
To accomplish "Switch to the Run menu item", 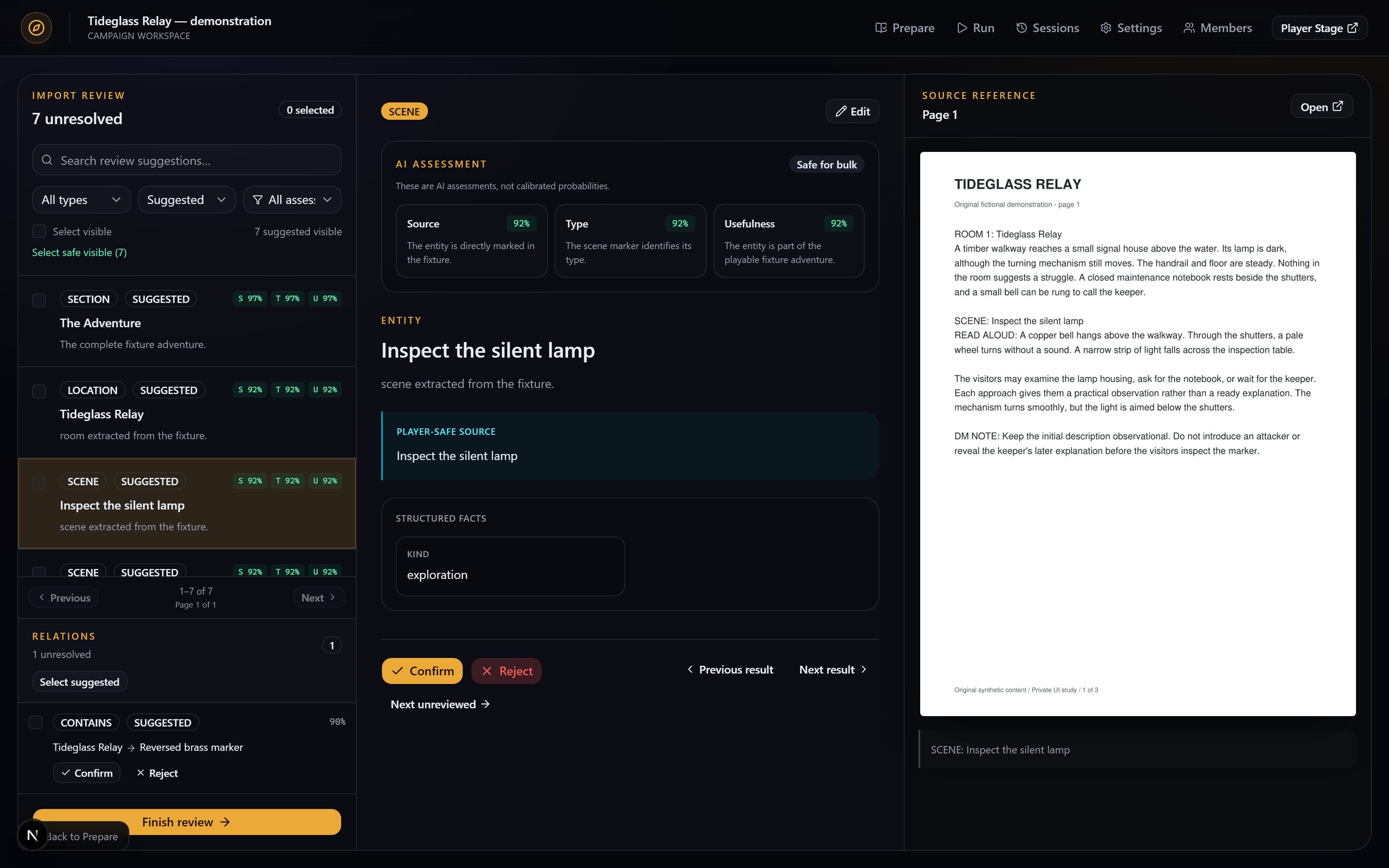I will (x=976, y=27).
